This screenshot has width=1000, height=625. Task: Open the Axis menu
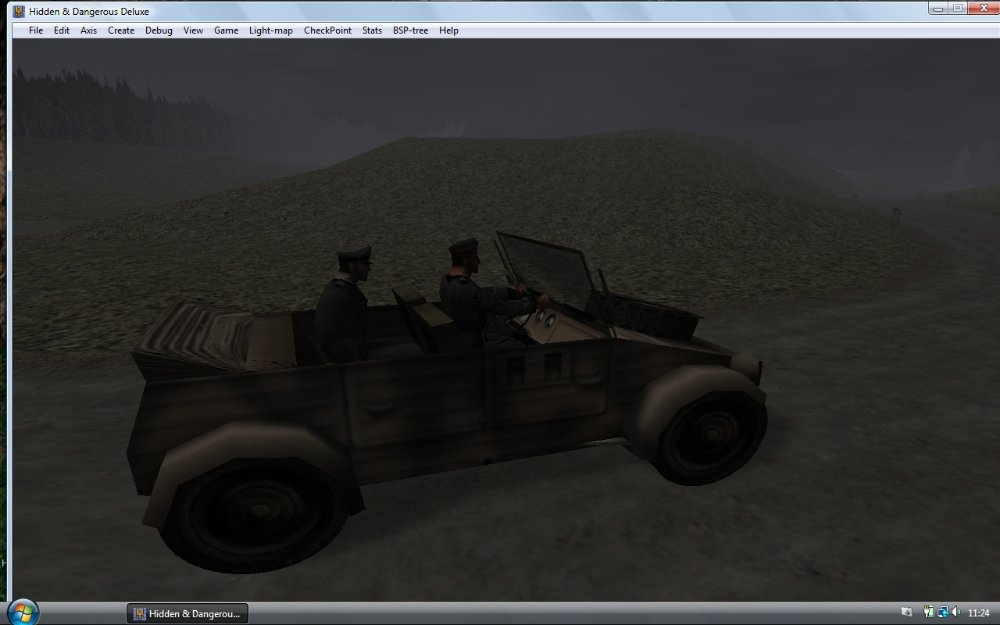click(x=89, y=30)
